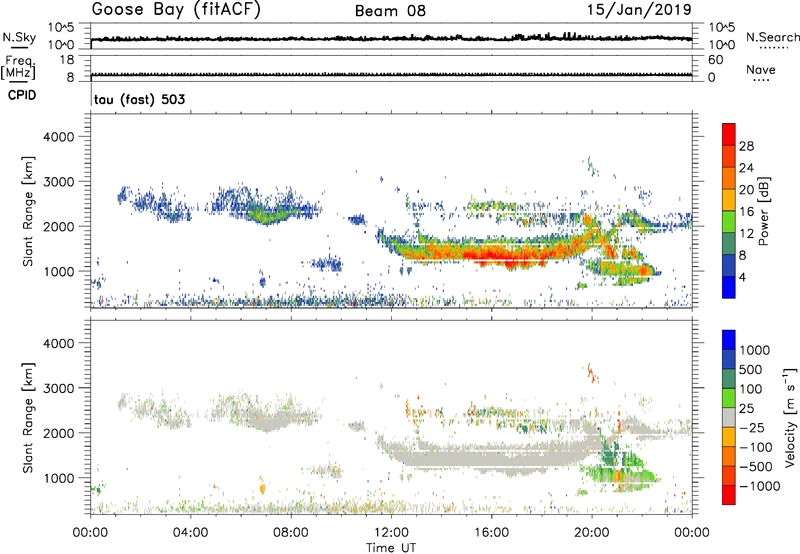Click the red bottom of Velocity colorbar
The width and height of the screenshot is (800, 554).
729,495
